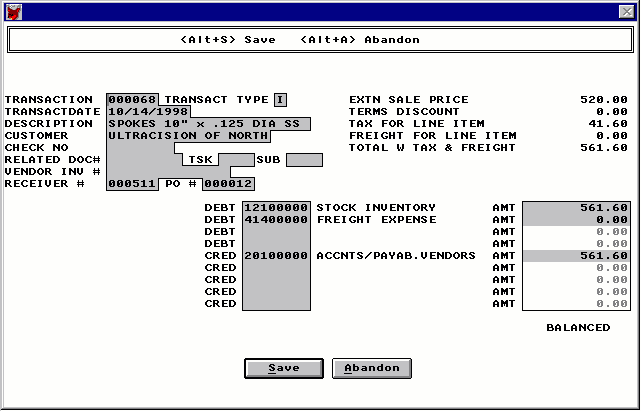Click the TAX FOR LINE ITEM value 41.60
Screen dimensions: 641x411
pyautogui.click(x=608, y=124)
